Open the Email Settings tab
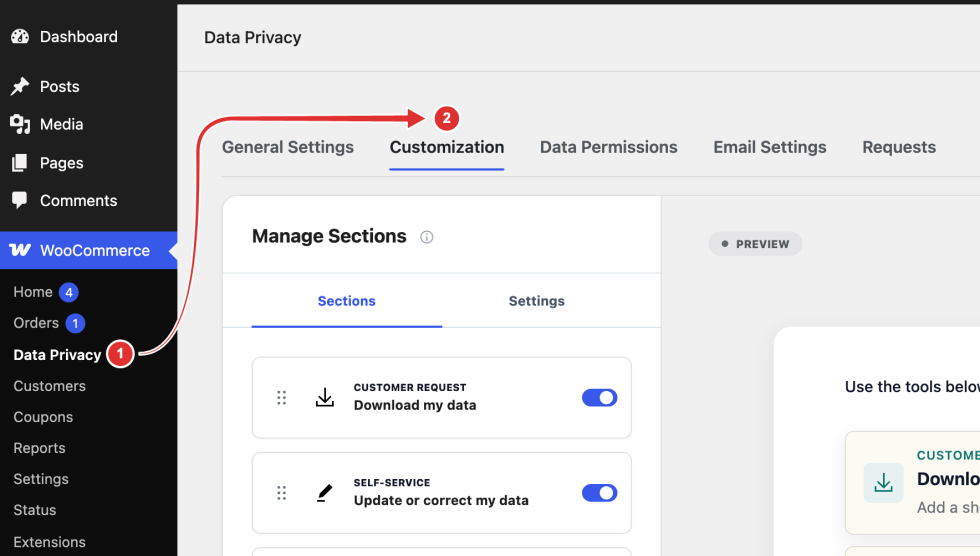 (770, 147)
